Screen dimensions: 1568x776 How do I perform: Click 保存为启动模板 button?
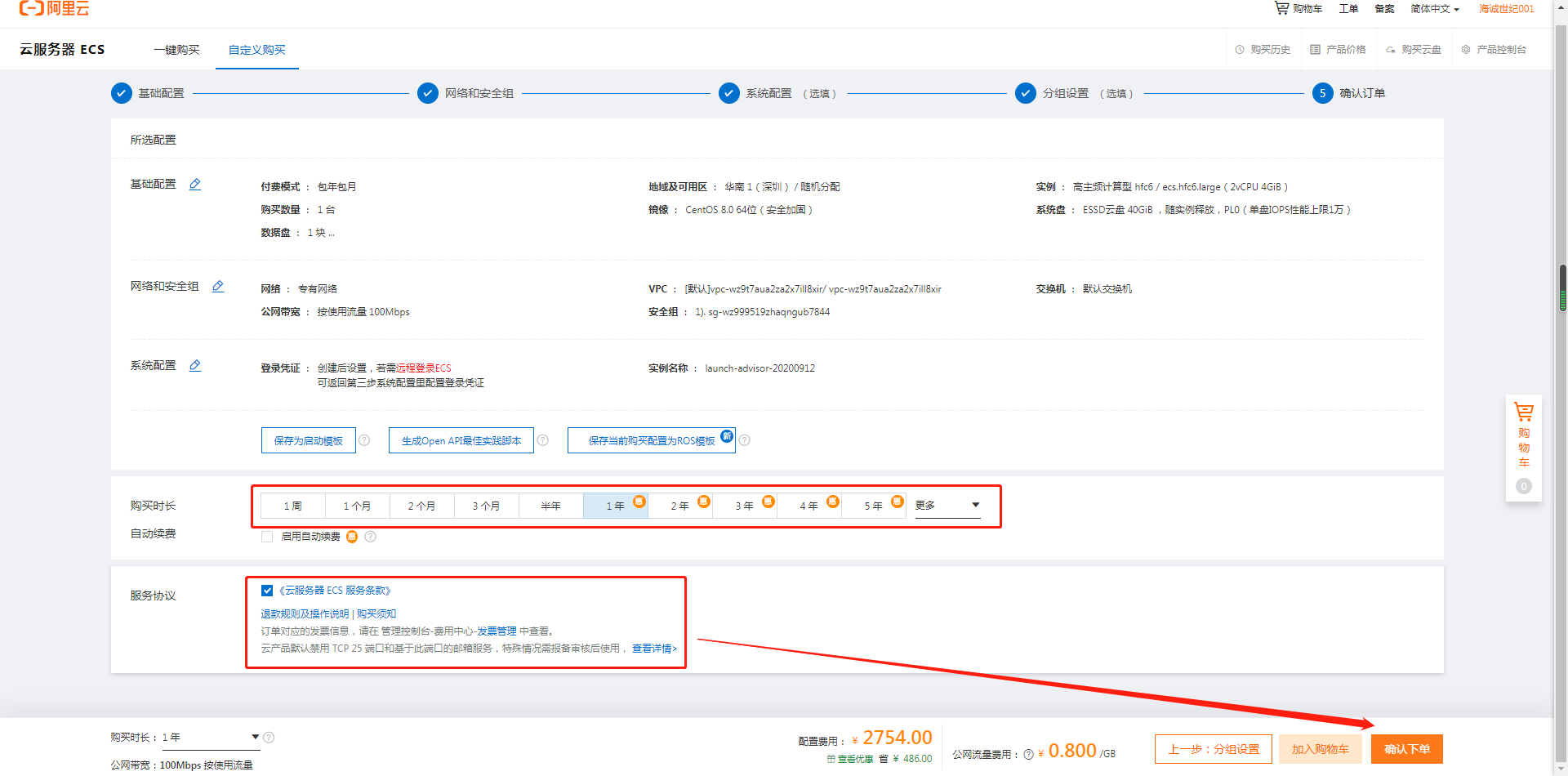[309, 440]
